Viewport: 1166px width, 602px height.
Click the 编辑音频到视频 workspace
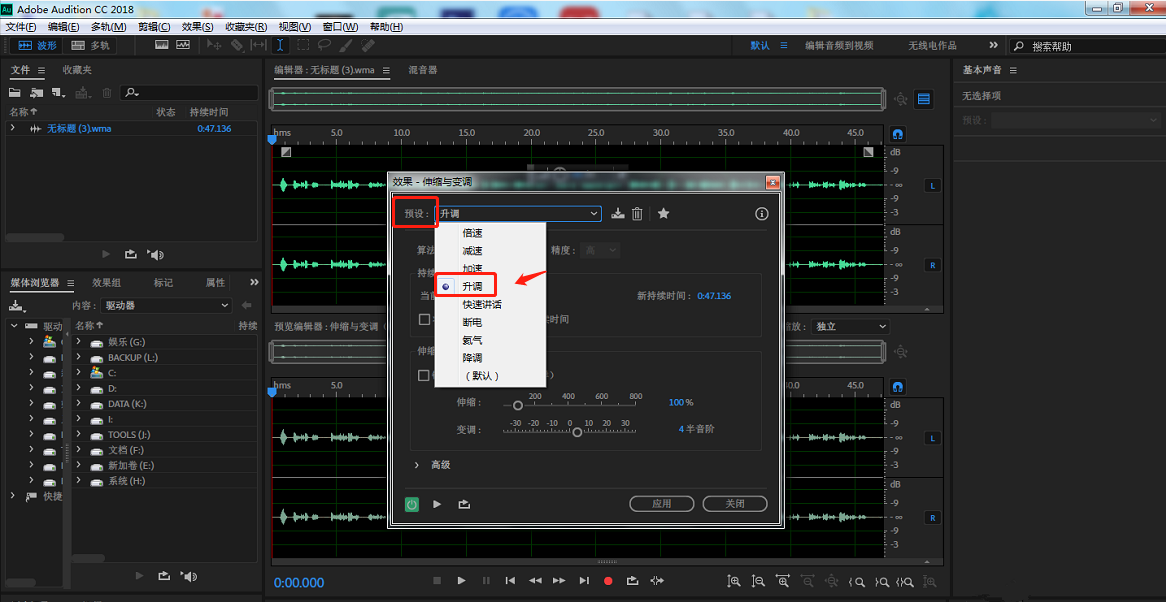[840, 45]
